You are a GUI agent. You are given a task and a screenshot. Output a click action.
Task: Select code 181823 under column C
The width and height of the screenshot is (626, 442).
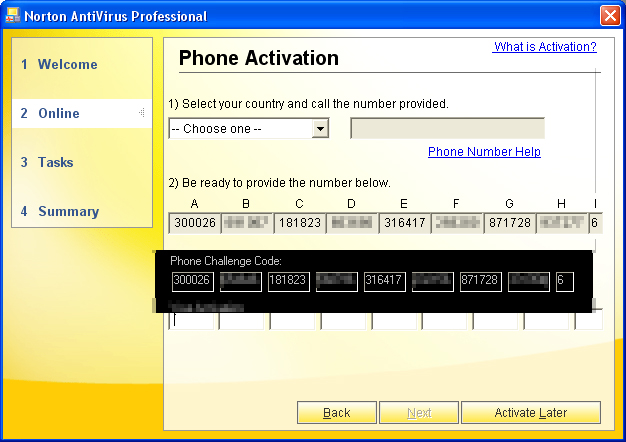pyautogui.click(x=299, y=223)
